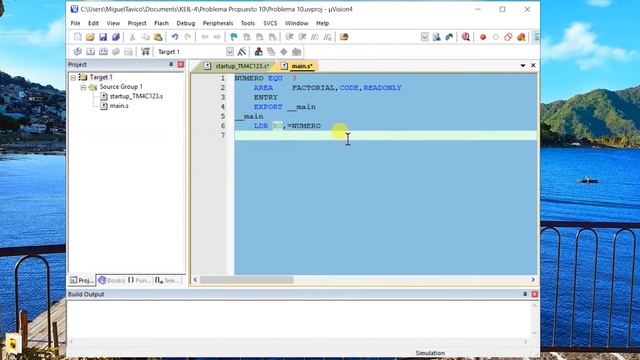The image size is (640, 360).
Task: Close the active editor tab with X
Action: (533, 65)
